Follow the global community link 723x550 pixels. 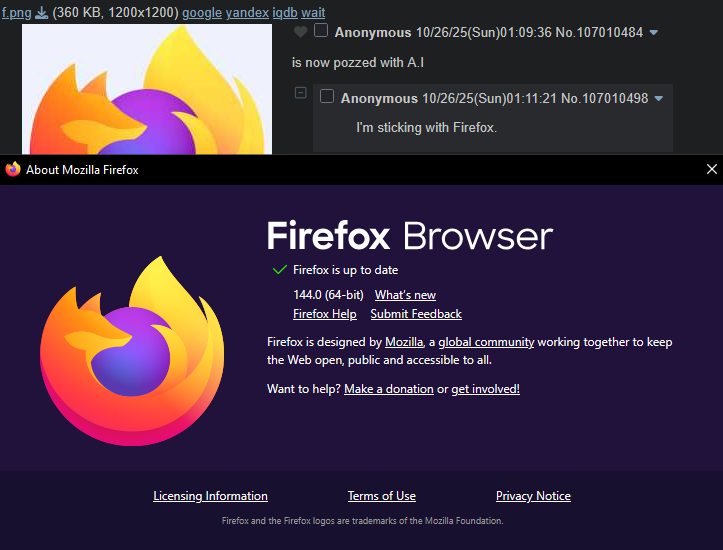(486, 342)
